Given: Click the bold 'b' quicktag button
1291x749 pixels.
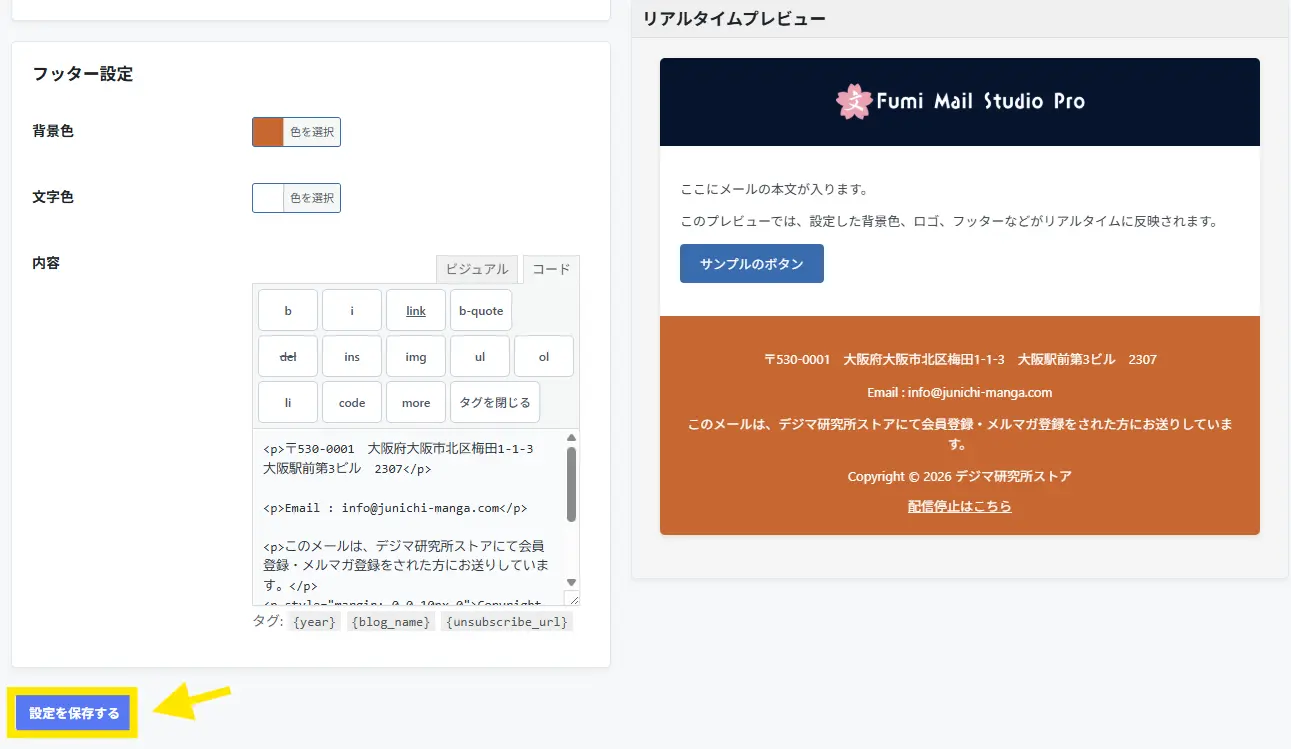Looking at the screenshot, I should tap(288, 311).
